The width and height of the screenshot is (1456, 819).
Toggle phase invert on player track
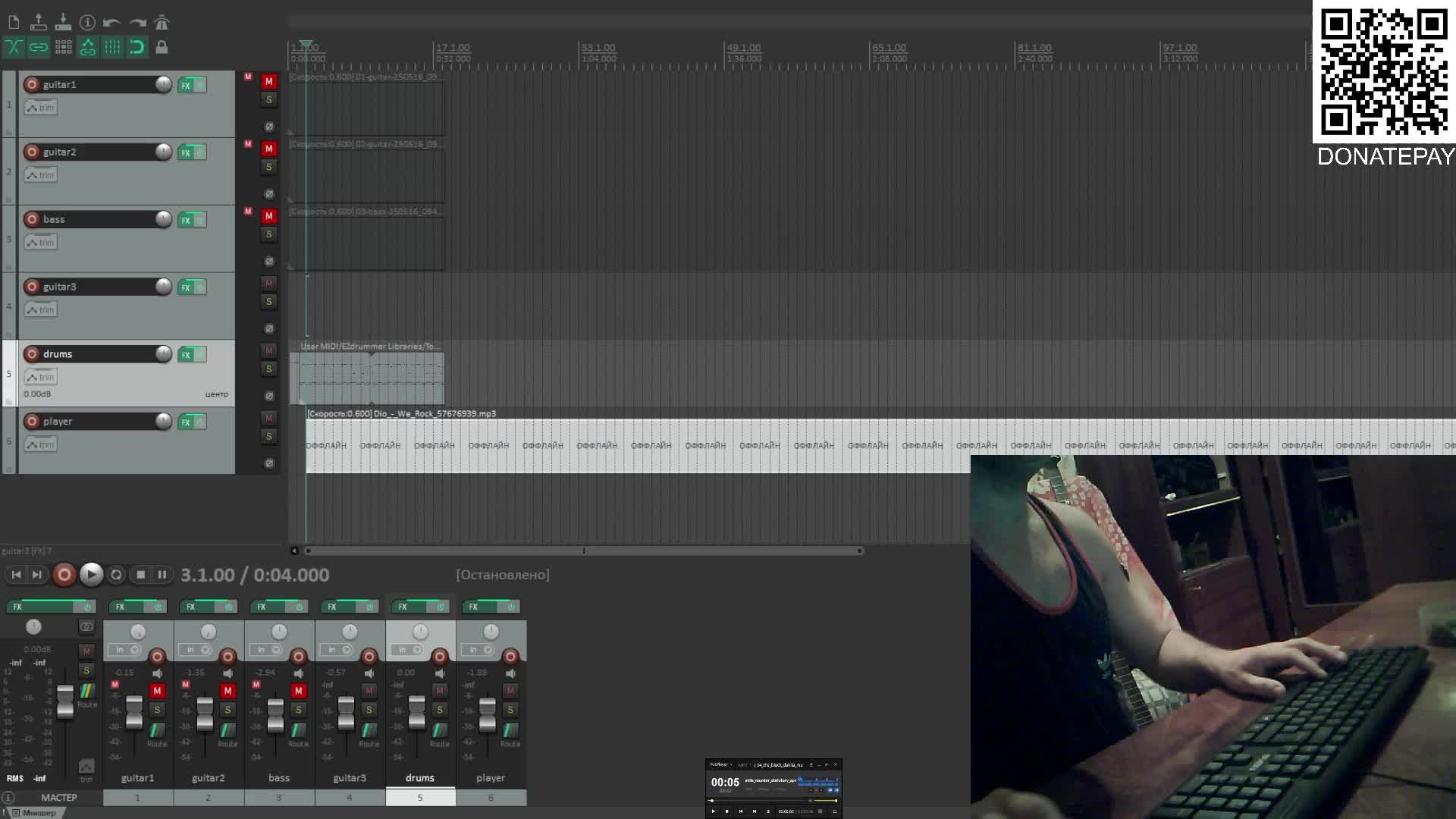point(268,463)
